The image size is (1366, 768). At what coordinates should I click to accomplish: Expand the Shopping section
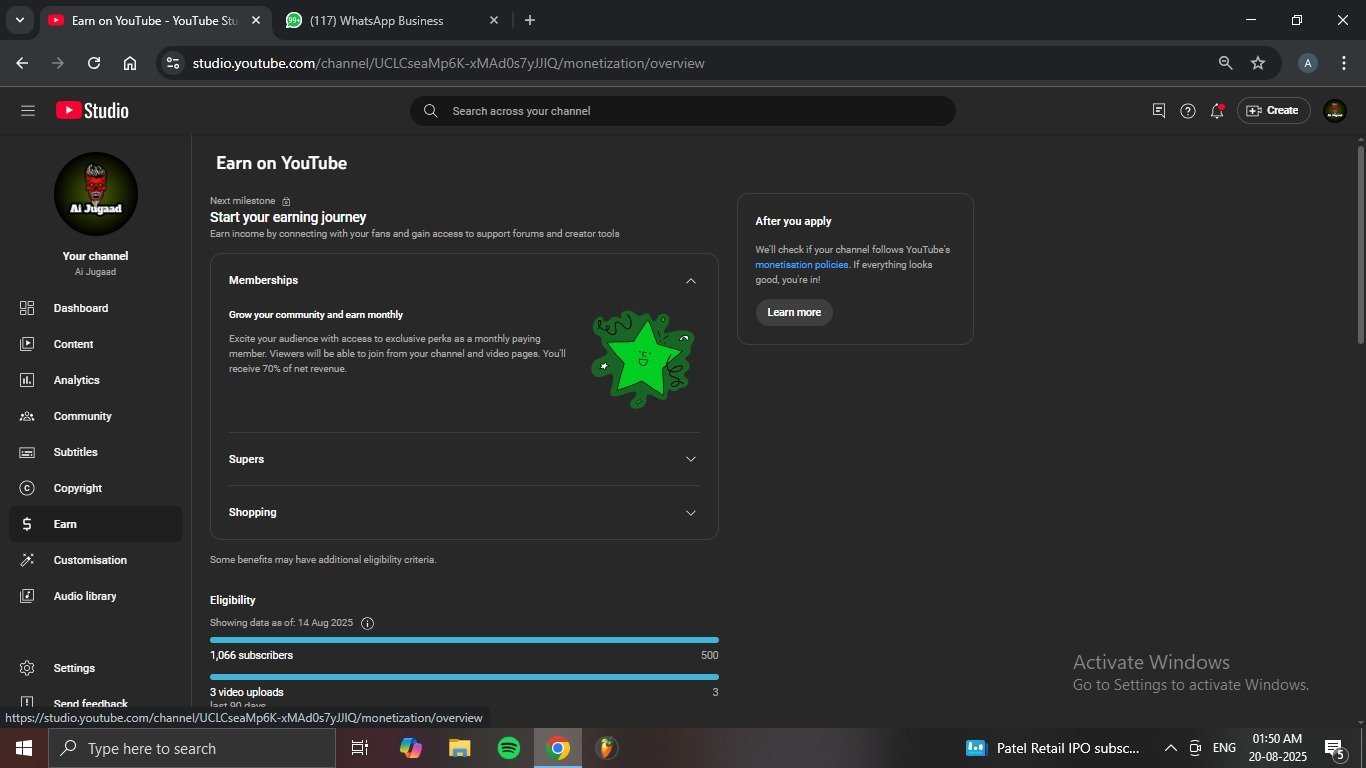point(690,512)
